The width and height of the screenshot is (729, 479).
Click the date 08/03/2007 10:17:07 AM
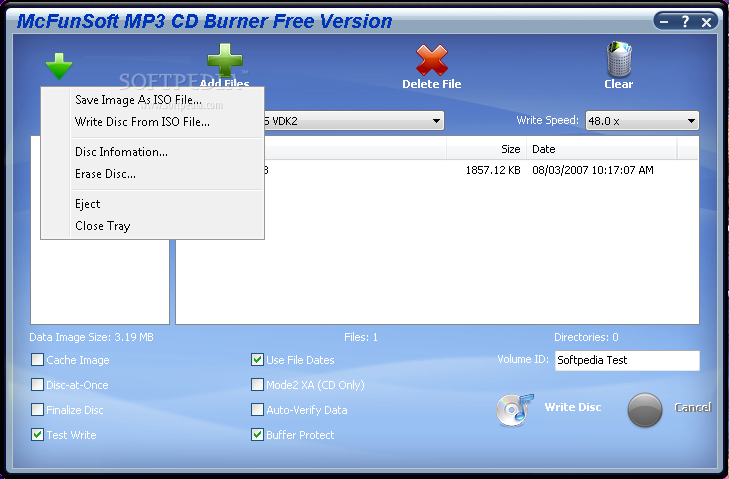593,170
